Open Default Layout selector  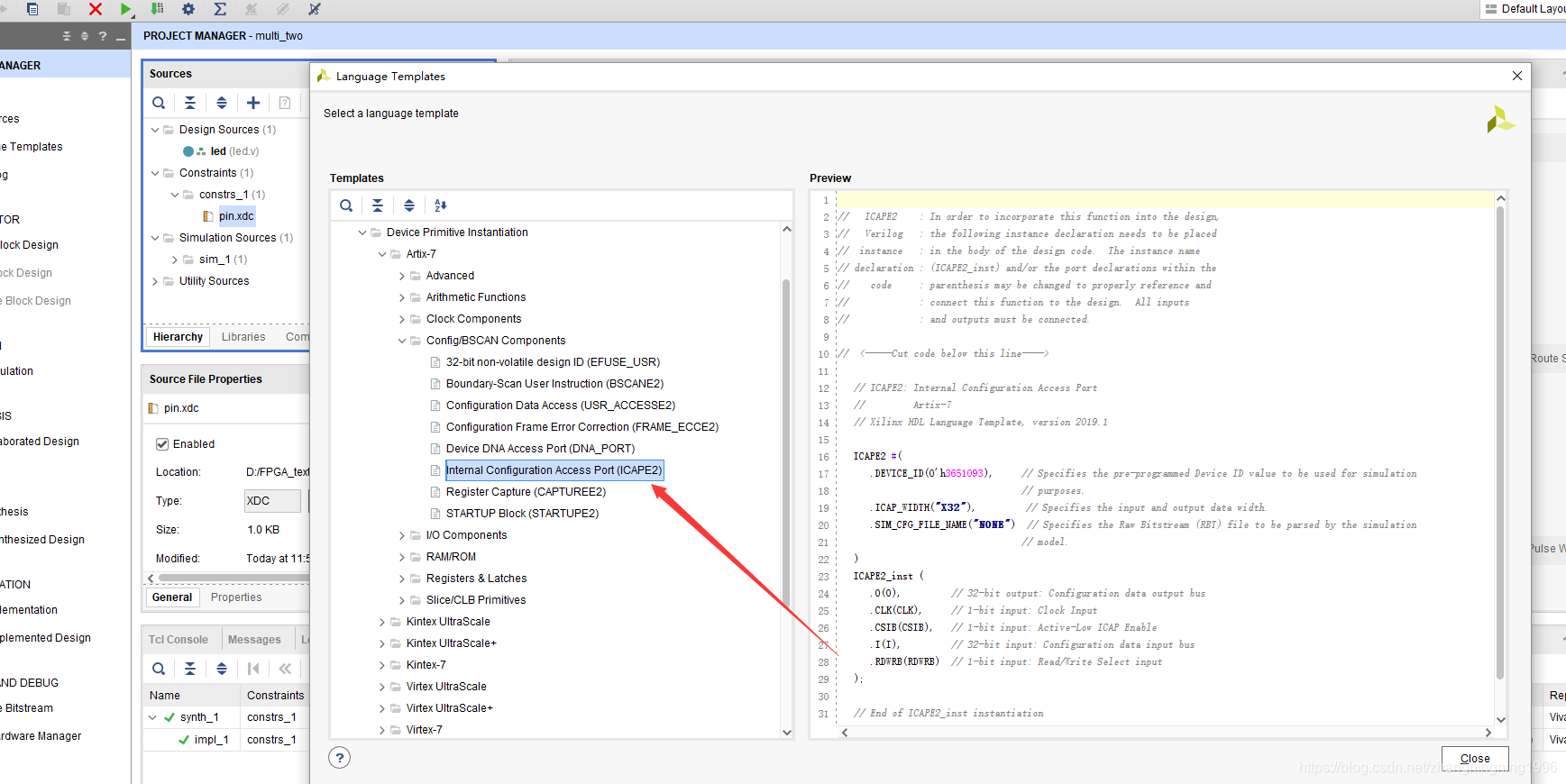tap(1525, 9)
